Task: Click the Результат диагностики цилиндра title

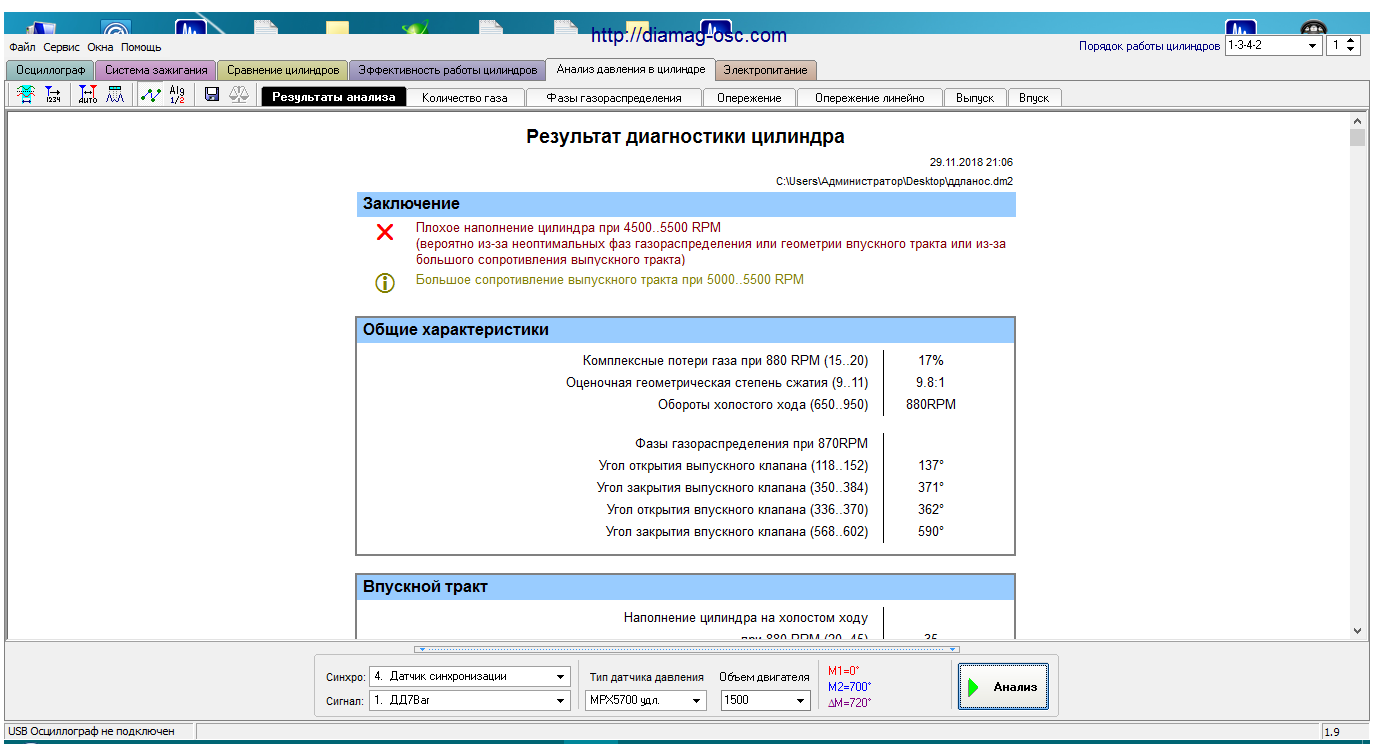Action: coord(685,137)
